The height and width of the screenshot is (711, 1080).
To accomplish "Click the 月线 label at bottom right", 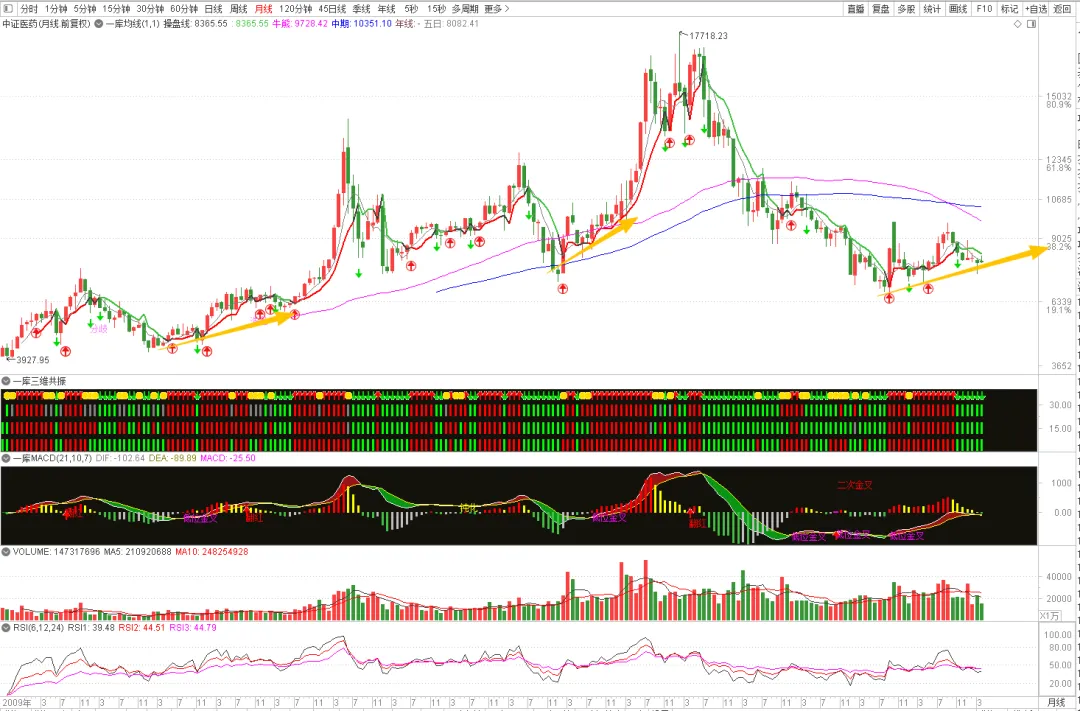I will 1056,702.
